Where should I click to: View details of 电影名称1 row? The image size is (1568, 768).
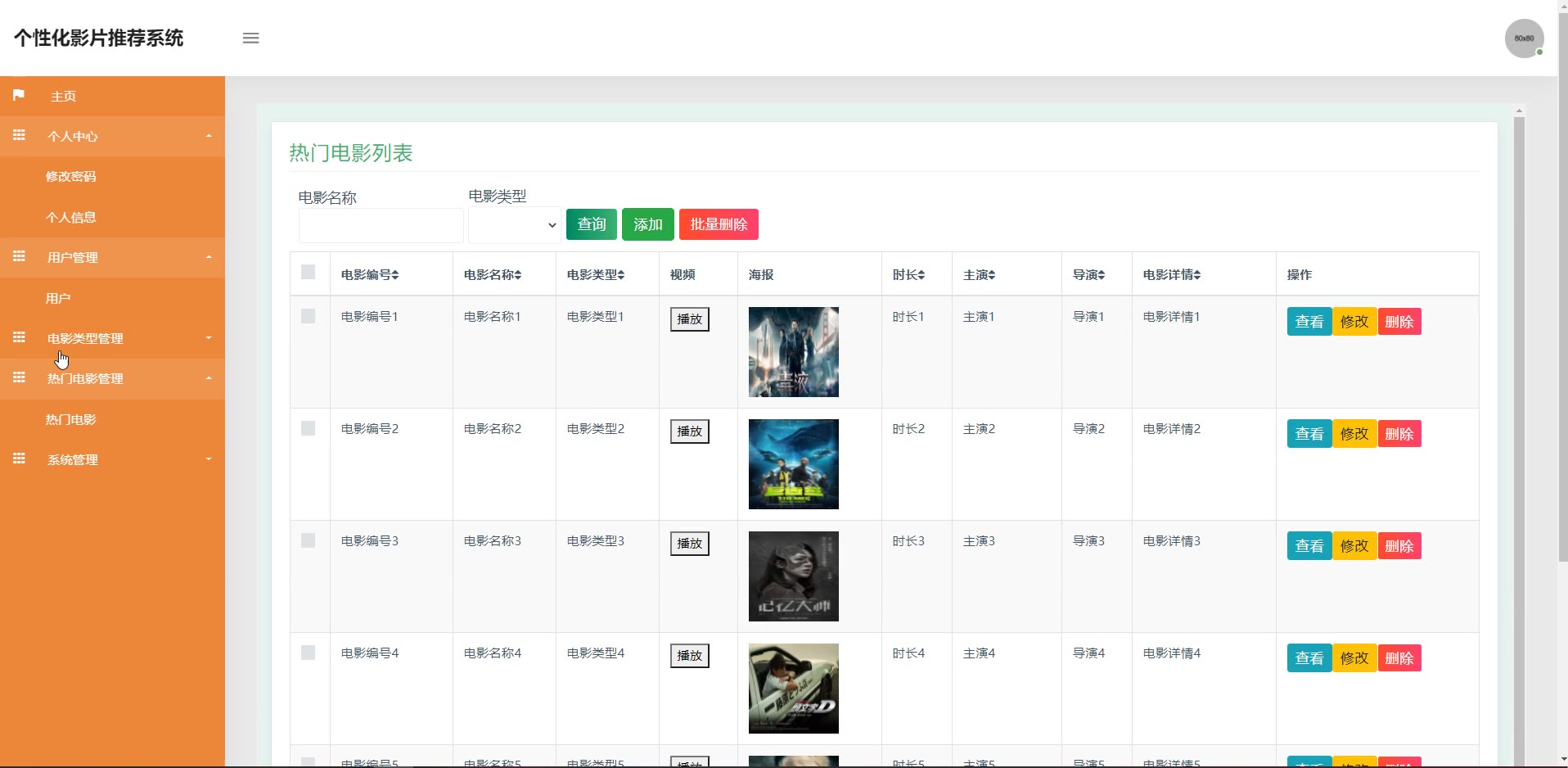point(1309,322)
